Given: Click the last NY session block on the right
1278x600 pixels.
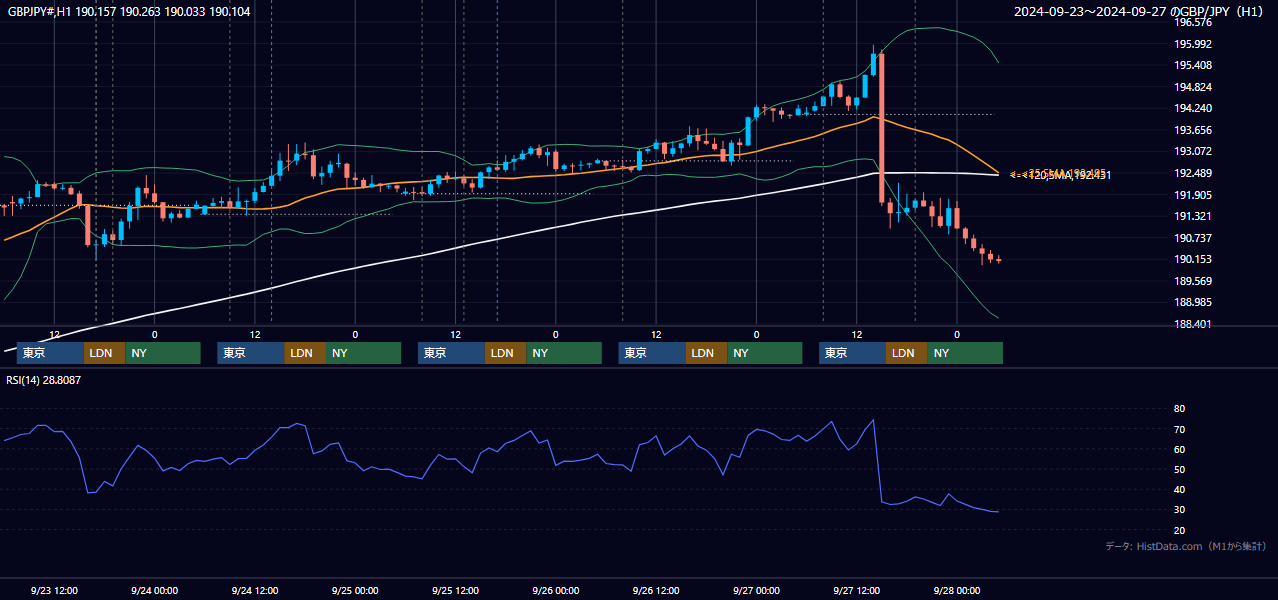Looking at the screenshot, I should tap(965, 353).
